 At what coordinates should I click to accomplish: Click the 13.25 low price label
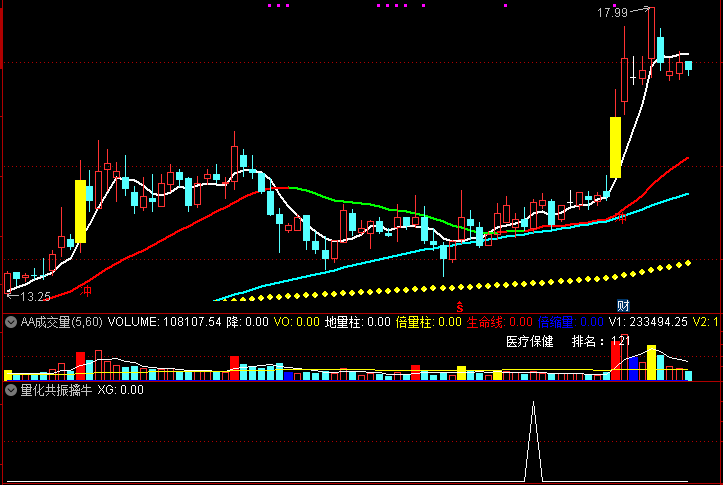pos(35,297)
